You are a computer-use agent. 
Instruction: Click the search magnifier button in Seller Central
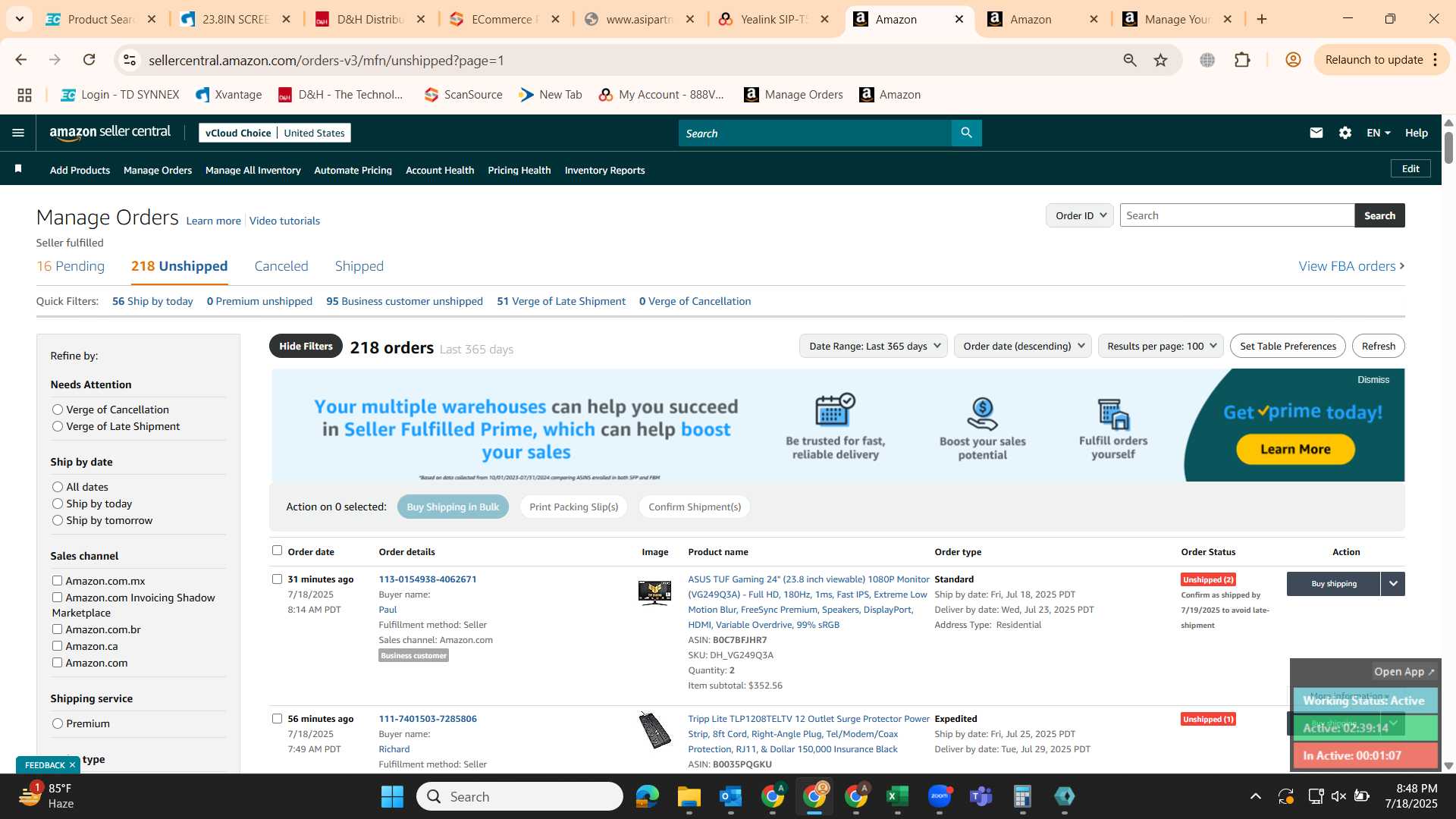(x=966, y=133)
